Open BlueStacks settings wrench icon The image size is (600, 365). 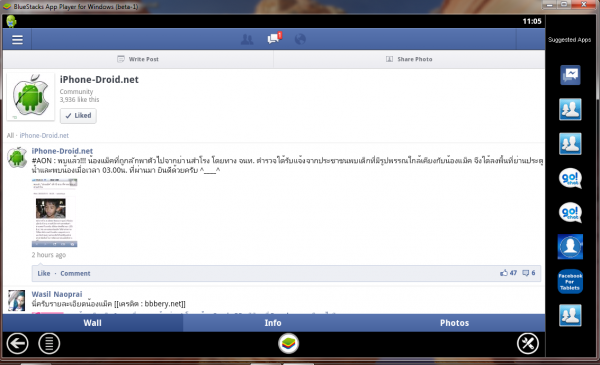point(528,343)
